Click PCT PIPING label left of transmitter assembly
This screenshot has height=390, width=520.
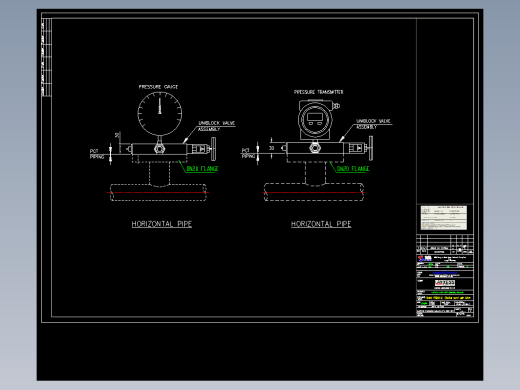coord(248,153)
